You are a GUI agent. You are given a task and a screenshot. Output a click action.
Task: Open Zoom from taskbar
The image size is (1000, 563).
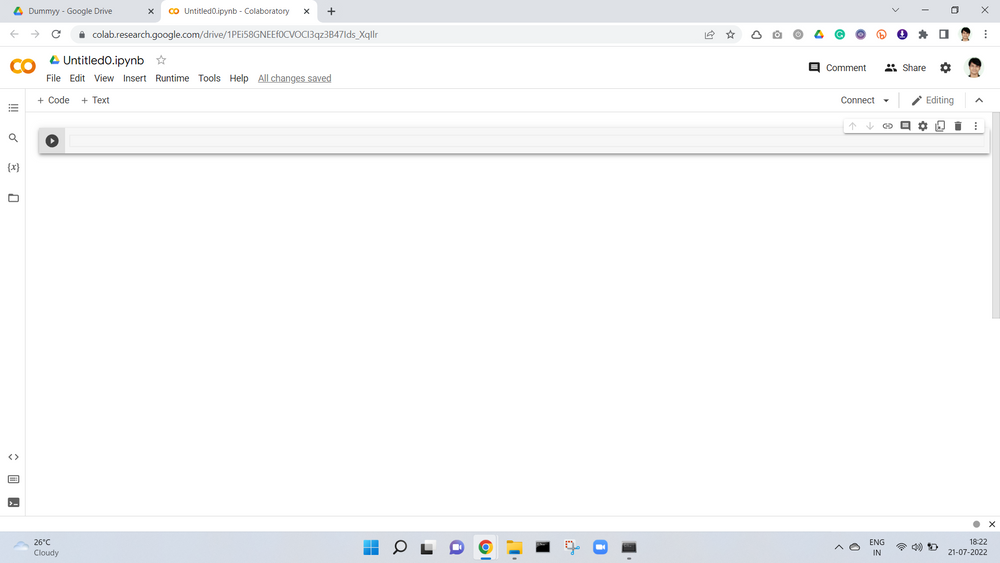pyautogui.click(x=600, y=547)
